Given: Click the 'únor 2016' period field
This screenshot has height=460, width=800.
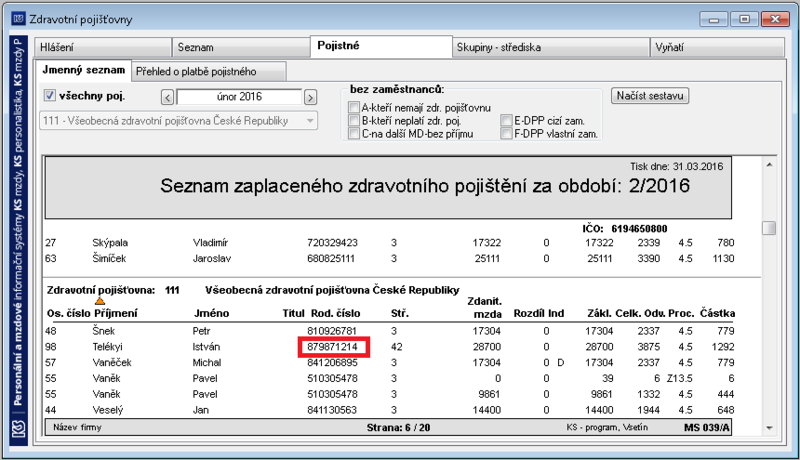Looking at the screenshot, I should click(239, 97).
